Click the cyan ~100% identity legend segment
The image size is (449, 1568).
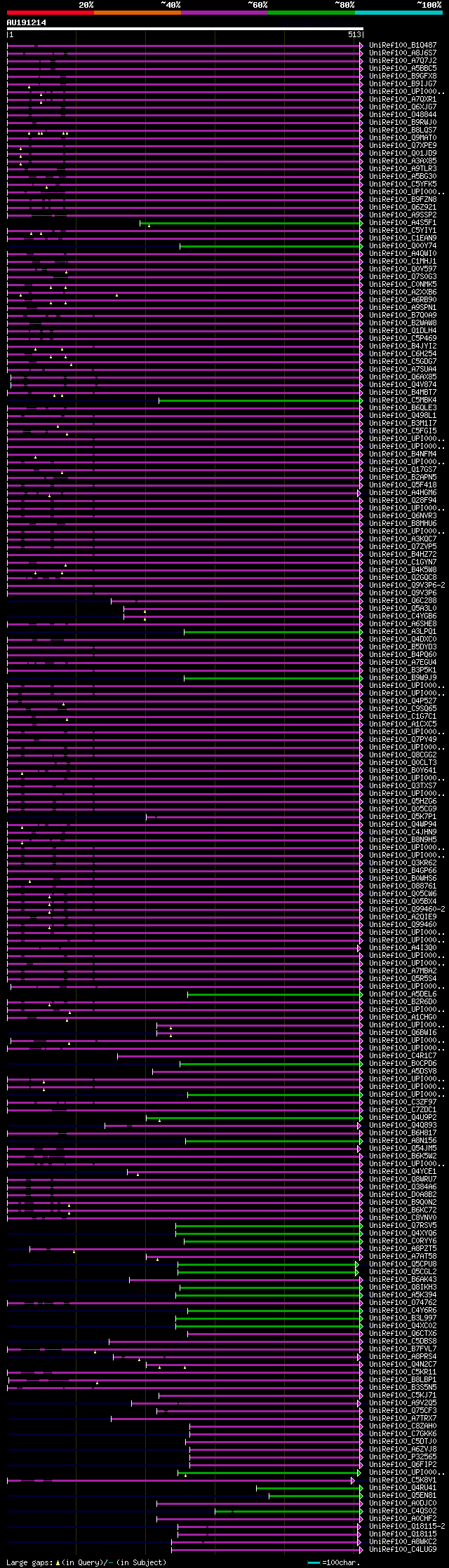(398, 13)
